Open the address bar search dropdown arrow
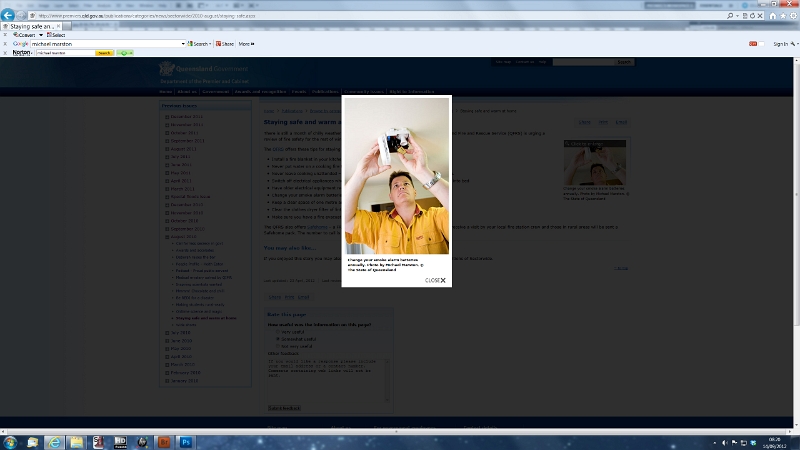This screenshot has width=800, height=450. pyautogui.click(x=737, y=16)
